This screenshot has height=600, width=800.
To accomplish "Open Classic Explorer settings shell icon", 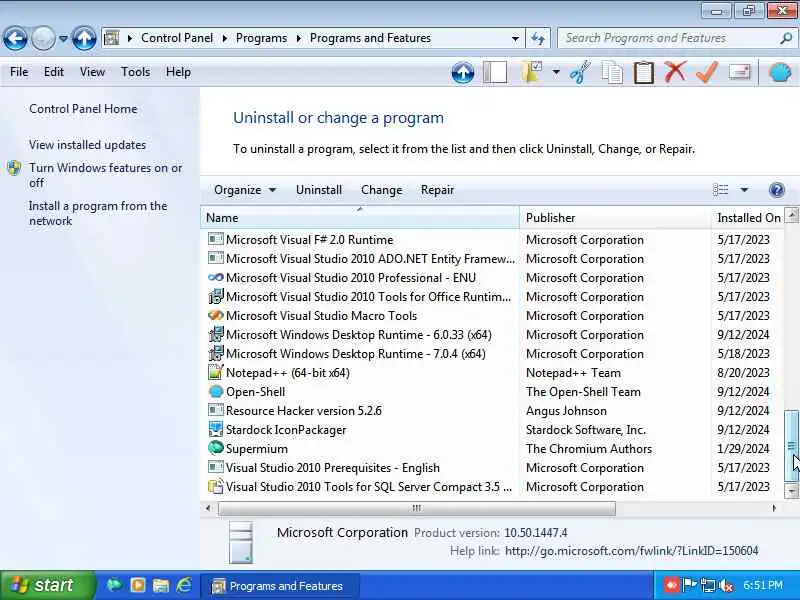I will [780, 72].
